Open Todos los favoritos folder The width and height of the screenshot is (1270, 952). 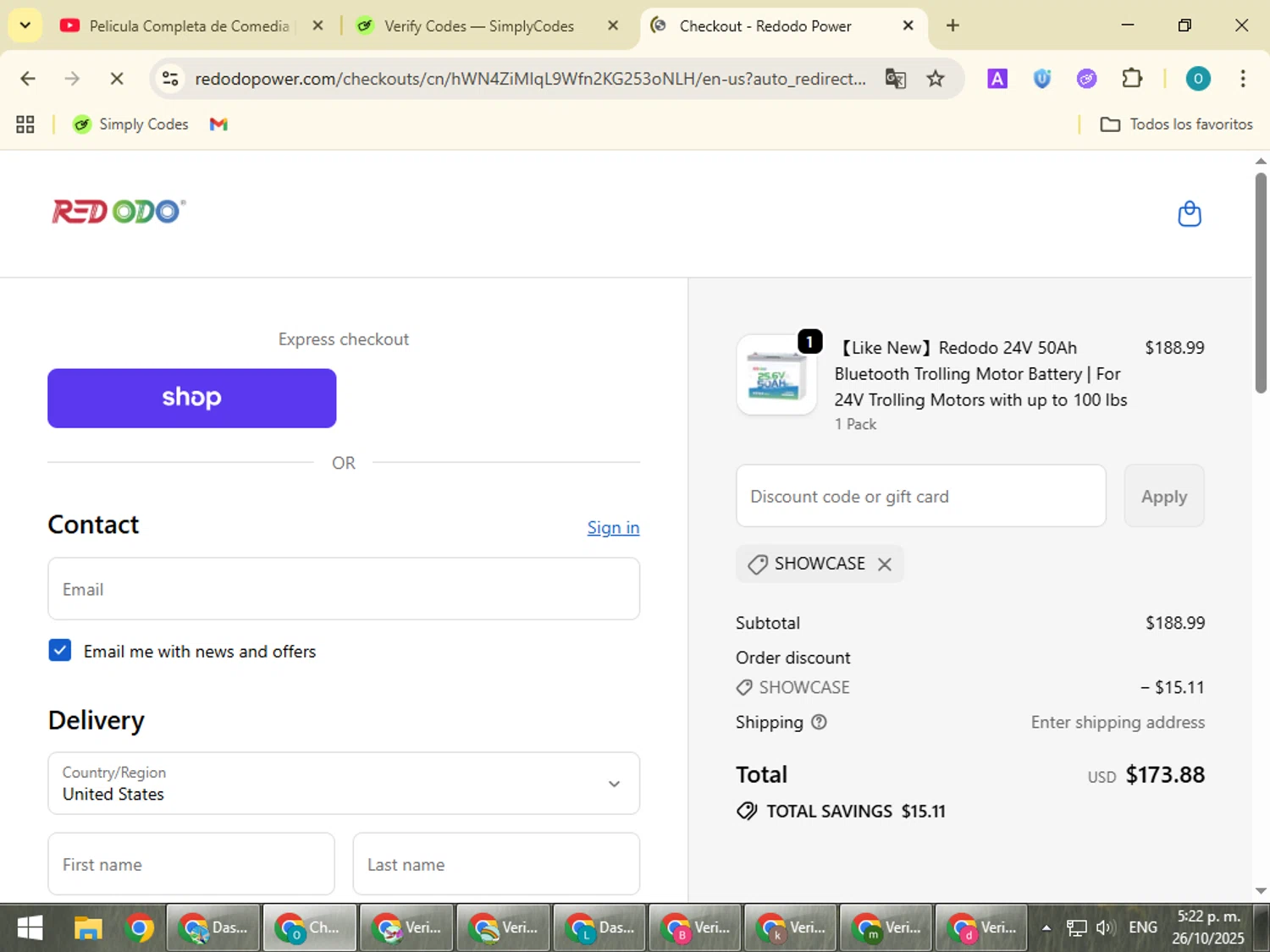1176,124
